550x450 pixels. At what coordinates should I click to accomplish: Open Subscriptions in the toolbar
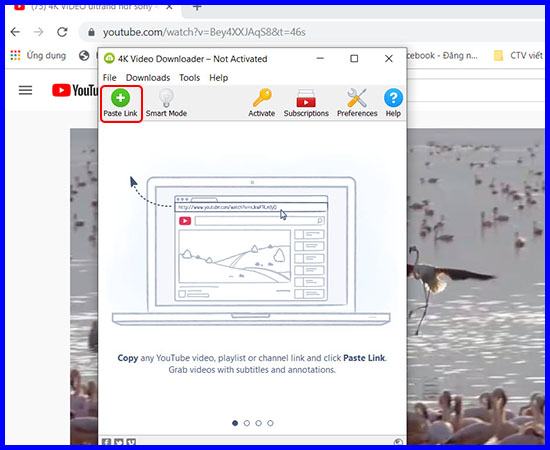306,99
